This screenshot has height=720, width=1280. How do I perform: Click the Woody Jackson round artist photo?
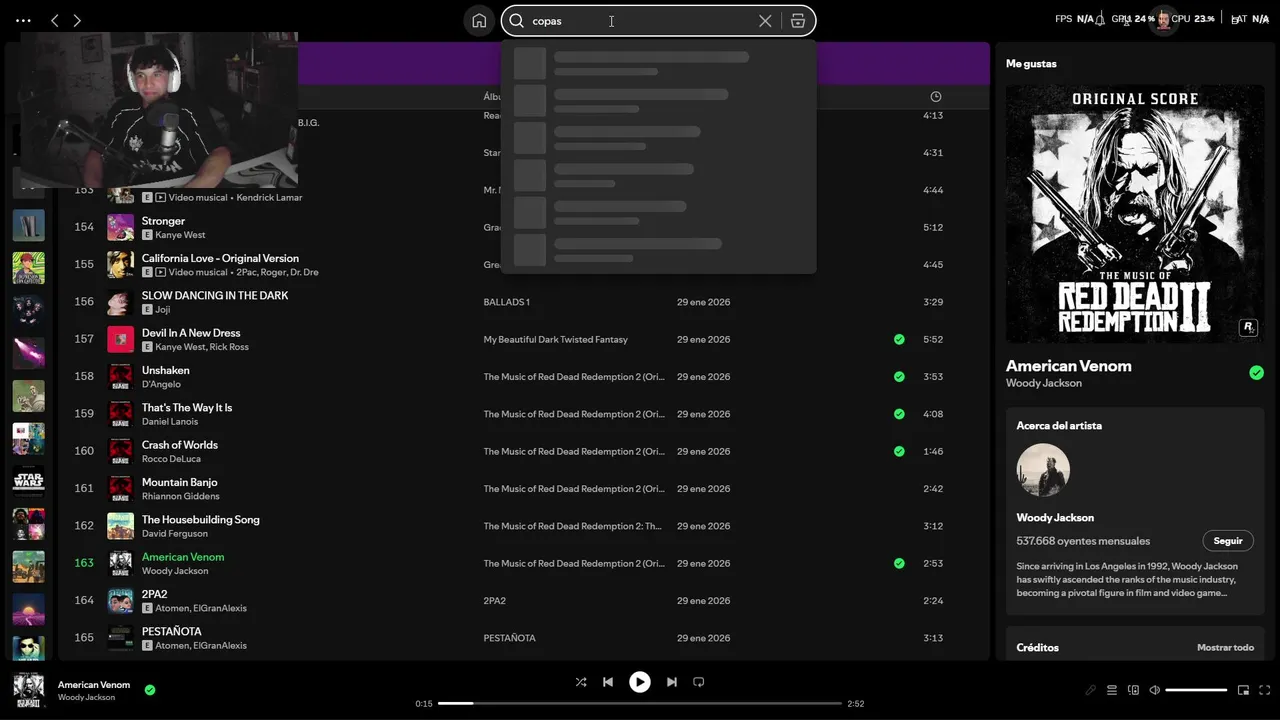click(x=1043, y=470)
